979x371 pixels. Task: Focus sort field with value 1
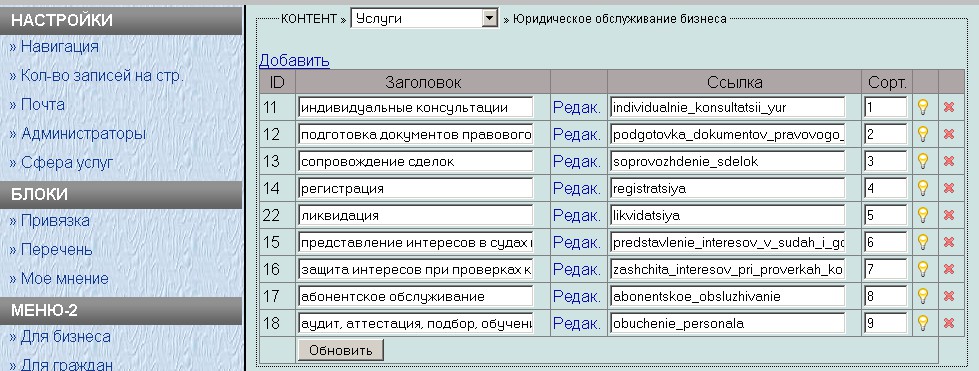[x=886, y=107]
